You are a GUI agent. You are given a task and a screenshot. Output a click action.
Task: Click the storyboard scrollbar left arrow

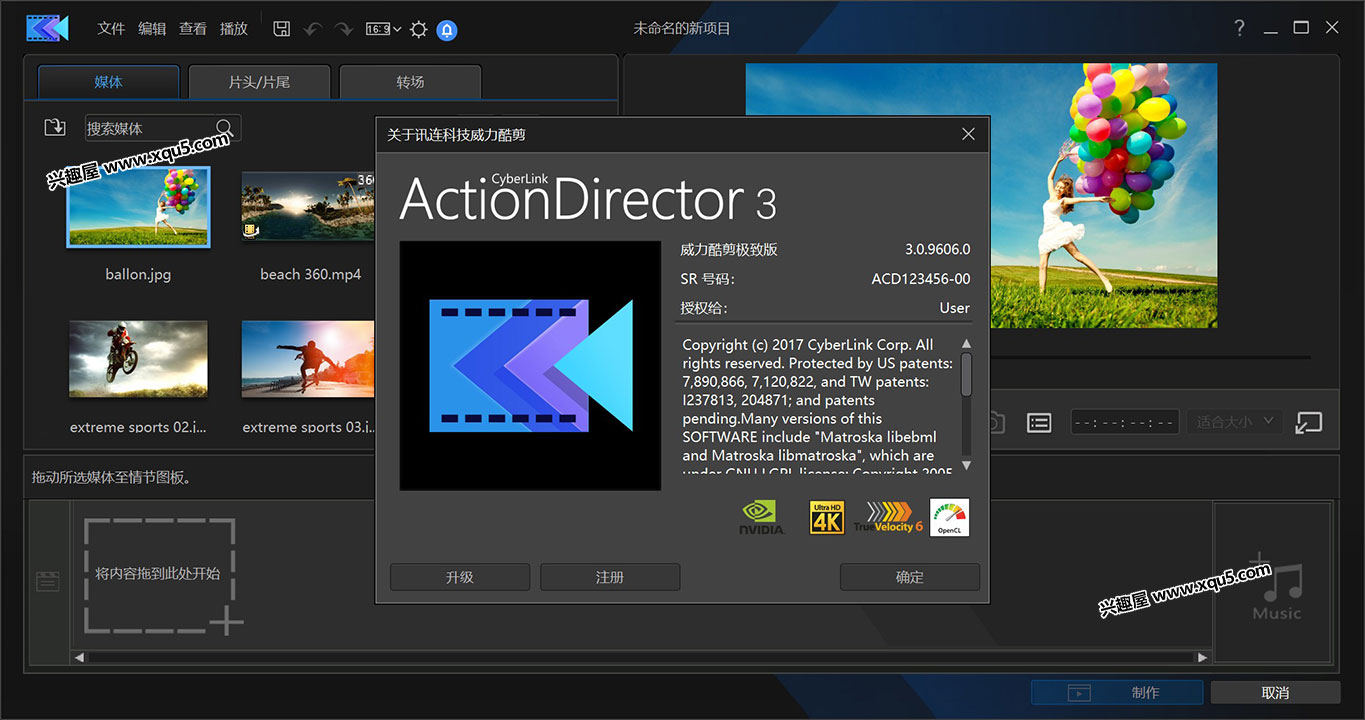point(80,657)
